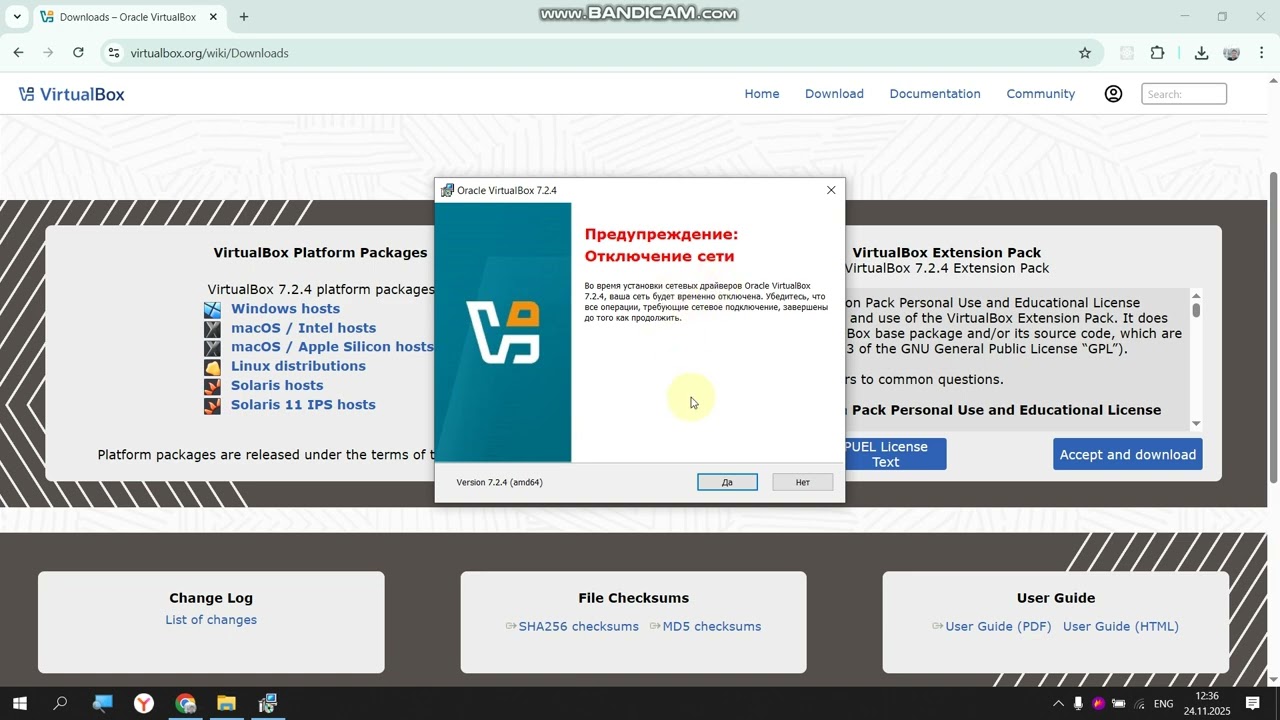Open the Windows notification center
The width and height of the screenshot is (1280, 720).
point(1253,704)
